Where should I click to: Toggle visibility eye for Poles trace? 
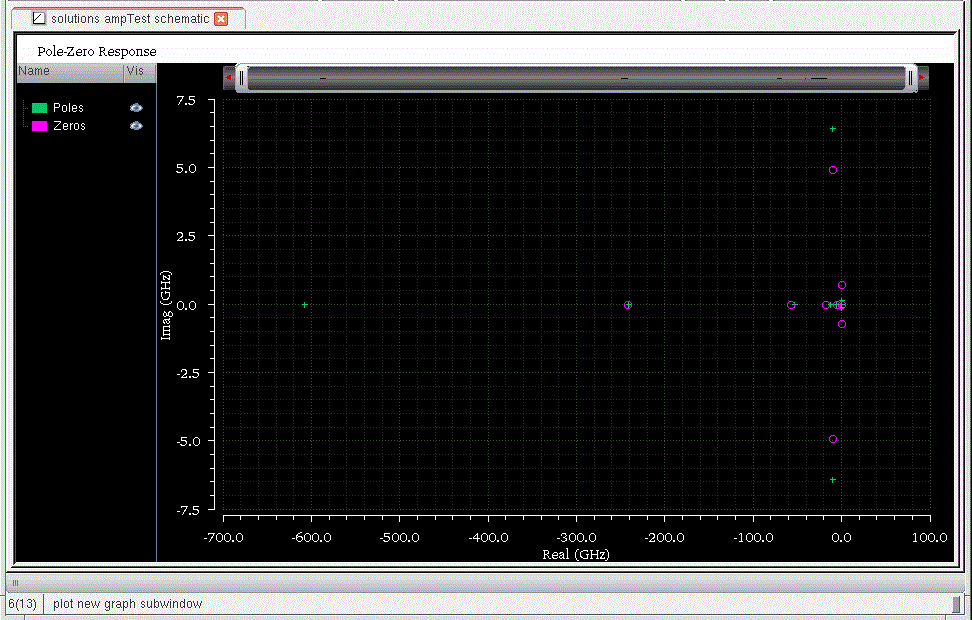coord(136,108)
